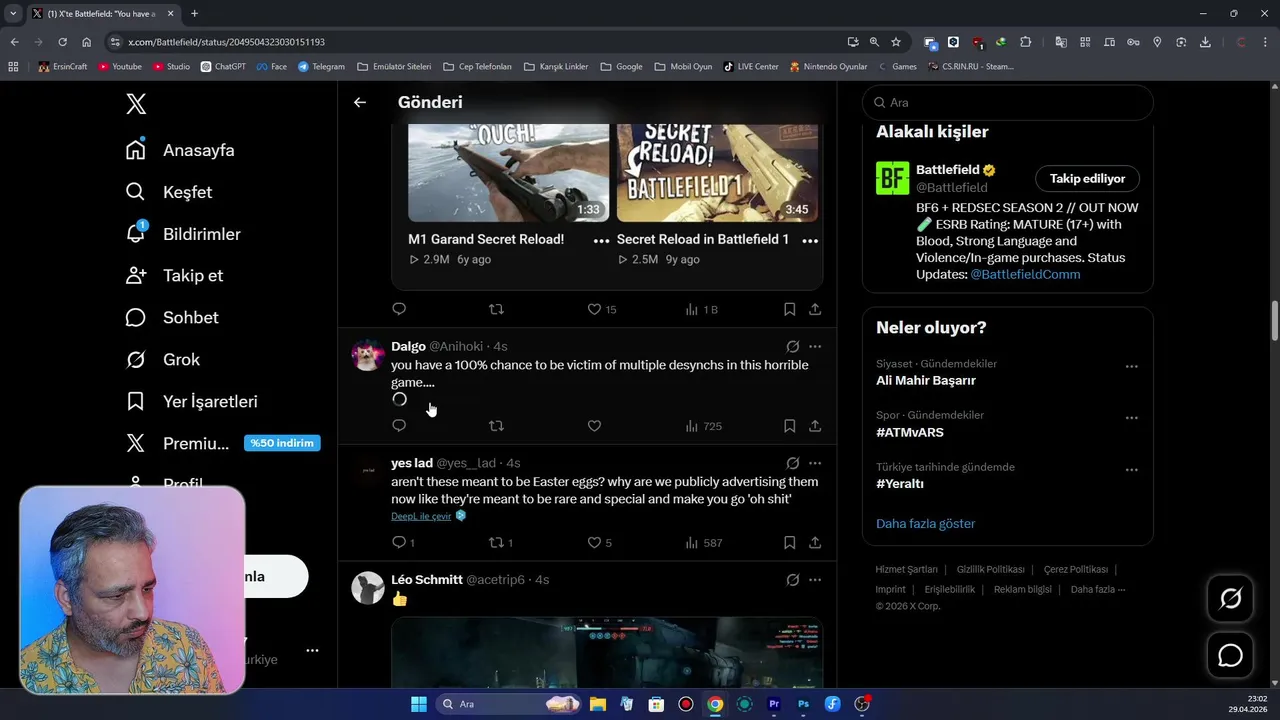The width and height of the screenshot is (1280, 720).
Task: Open floating Grok button
Action: tap(1230, 599)
